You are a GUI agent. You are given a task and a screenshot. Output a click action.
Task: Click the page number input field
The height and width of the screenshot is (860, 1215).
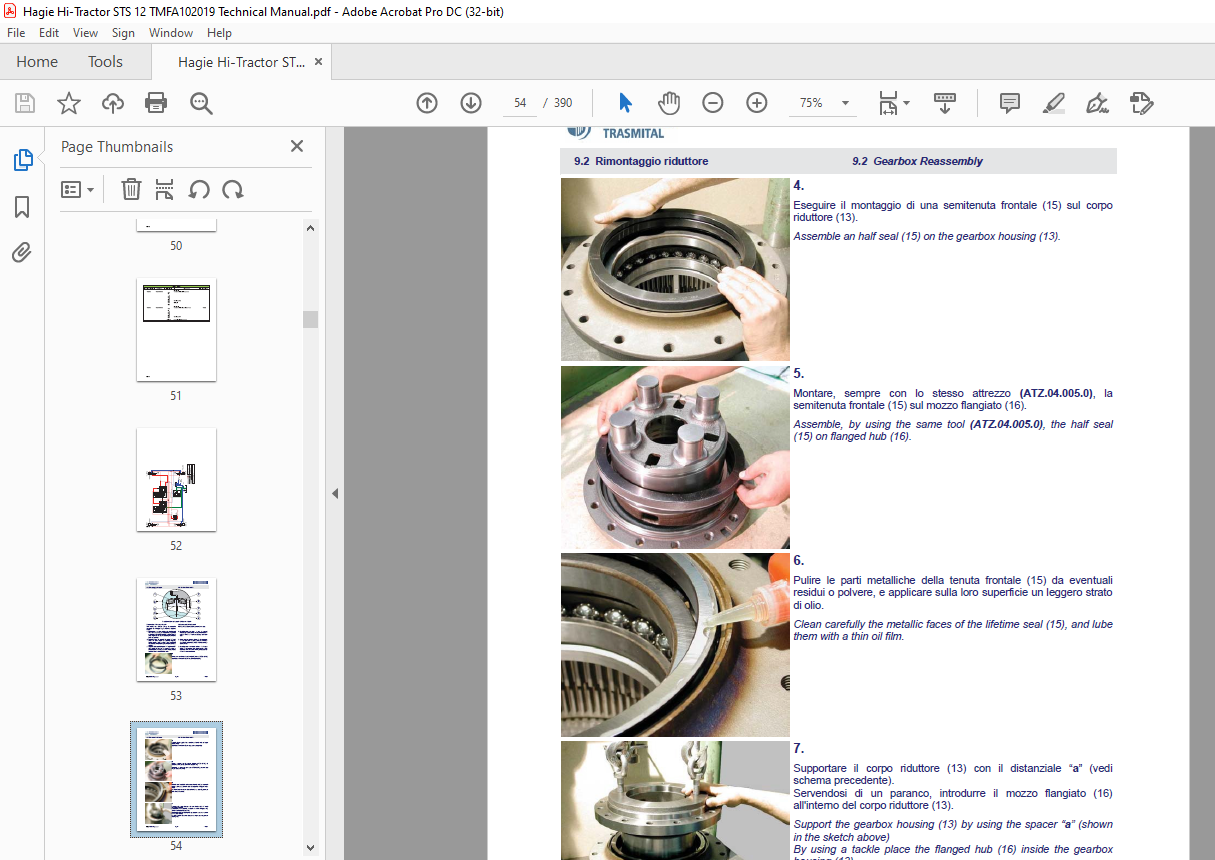click(520, 103)
